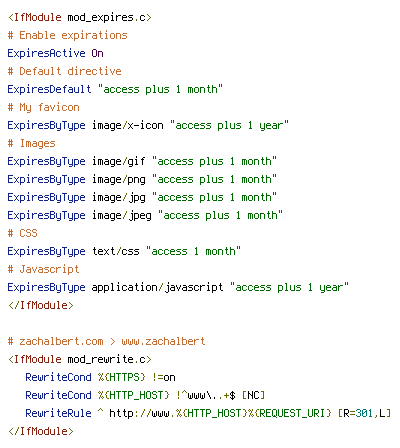The width and height of the screenshot is (400, 448).
Task: Click image/x-icon MIME type text
Action: coord(128,125)
